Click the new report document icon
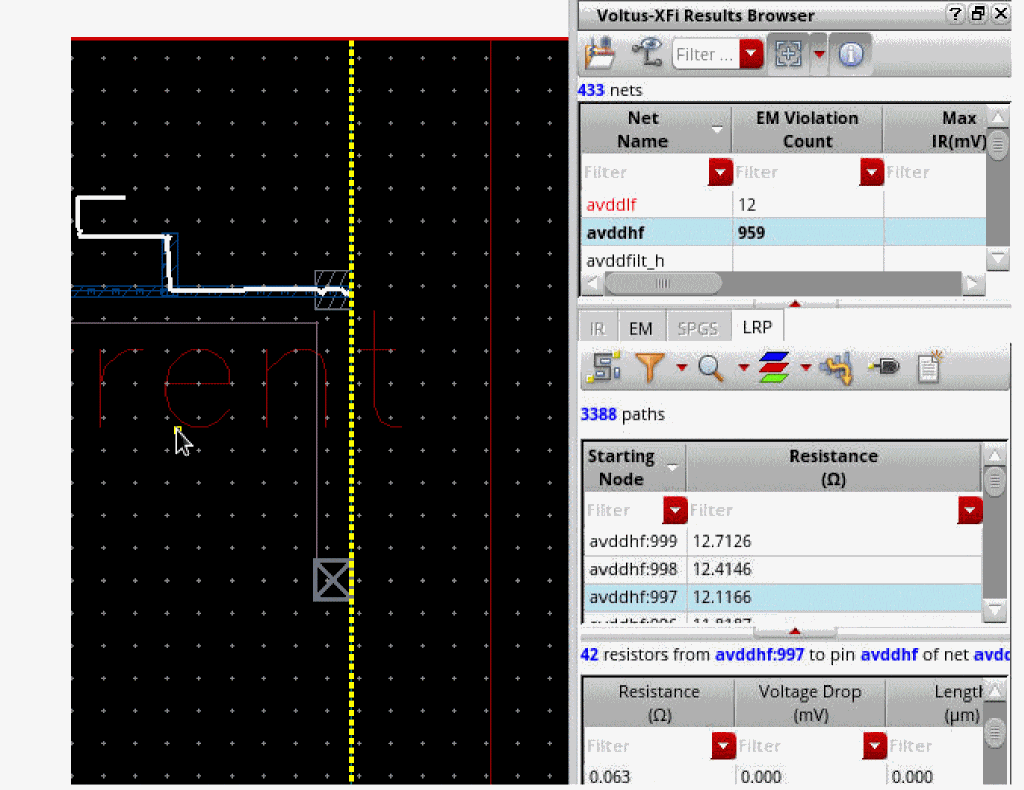1024x790 pixels. [930, 367]
